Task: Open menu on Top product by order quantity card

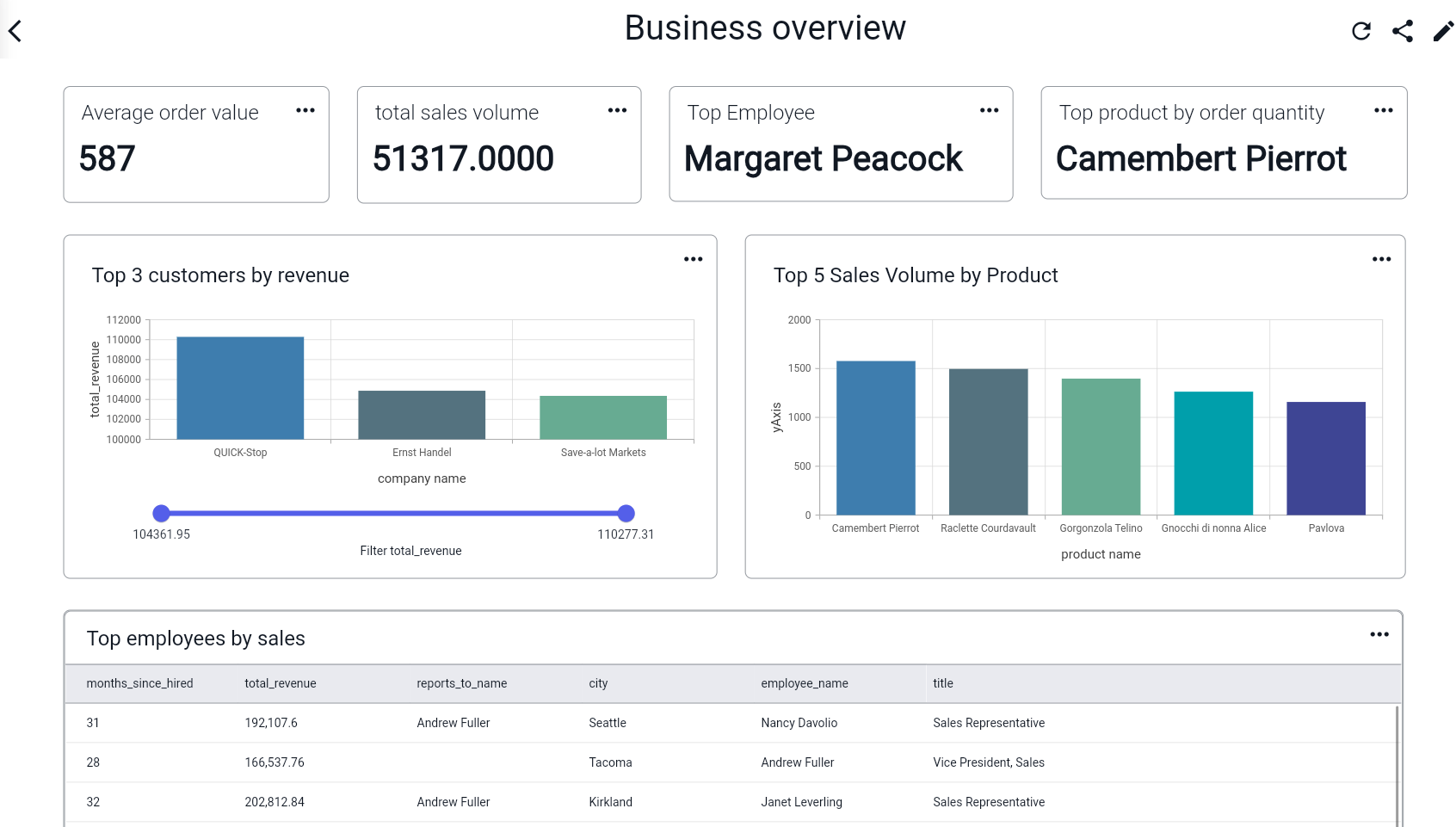Action: click(1384, 110)
